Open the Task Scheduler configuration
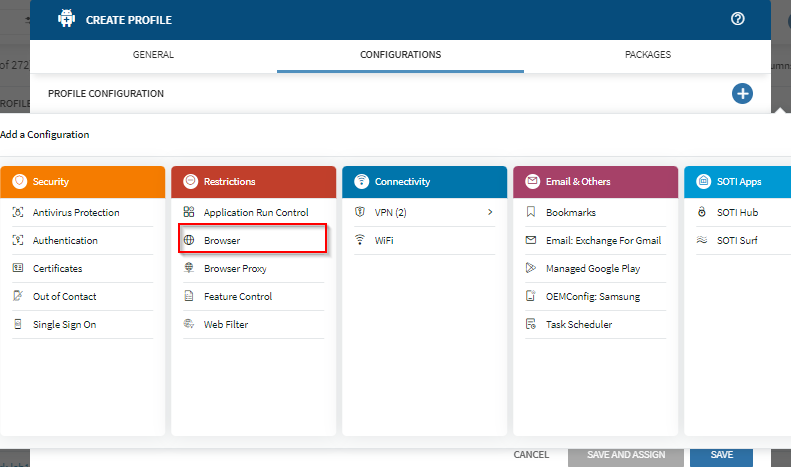 tap(578, 325)
